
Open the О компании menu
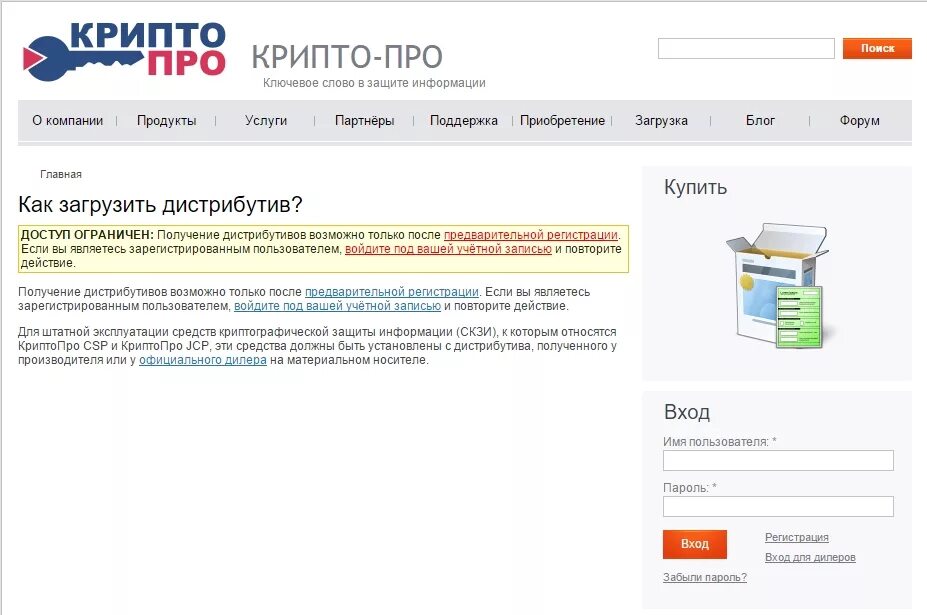click(67, 121)
